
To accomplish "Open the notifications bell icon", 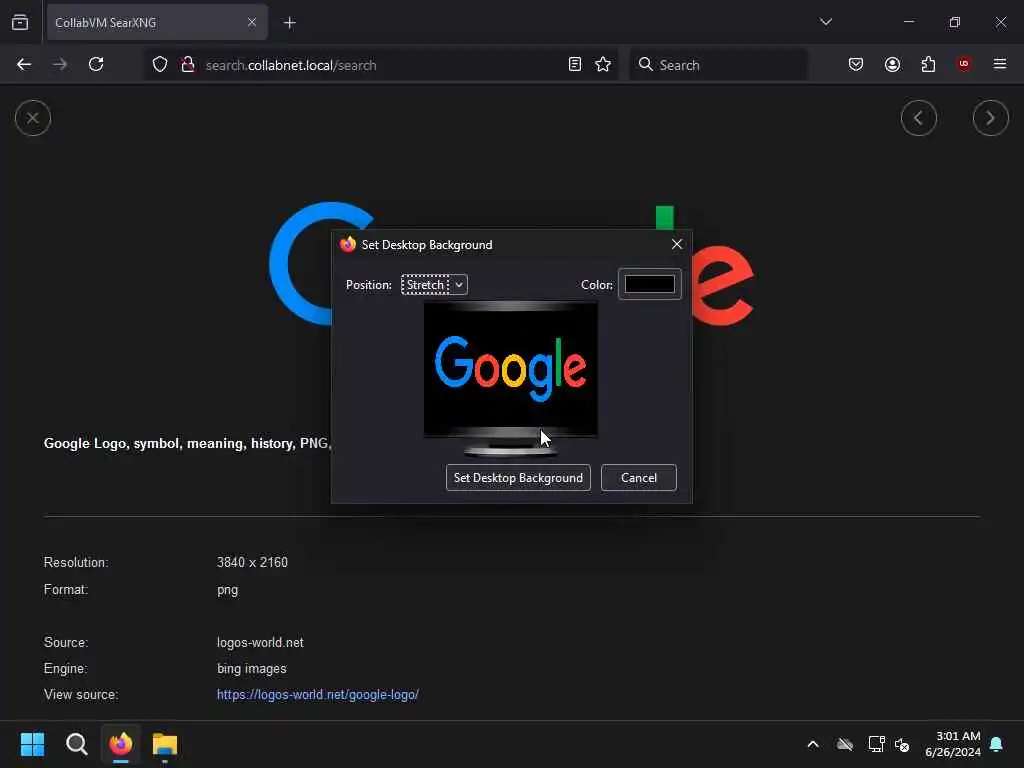I will click(x=996, y=744).
